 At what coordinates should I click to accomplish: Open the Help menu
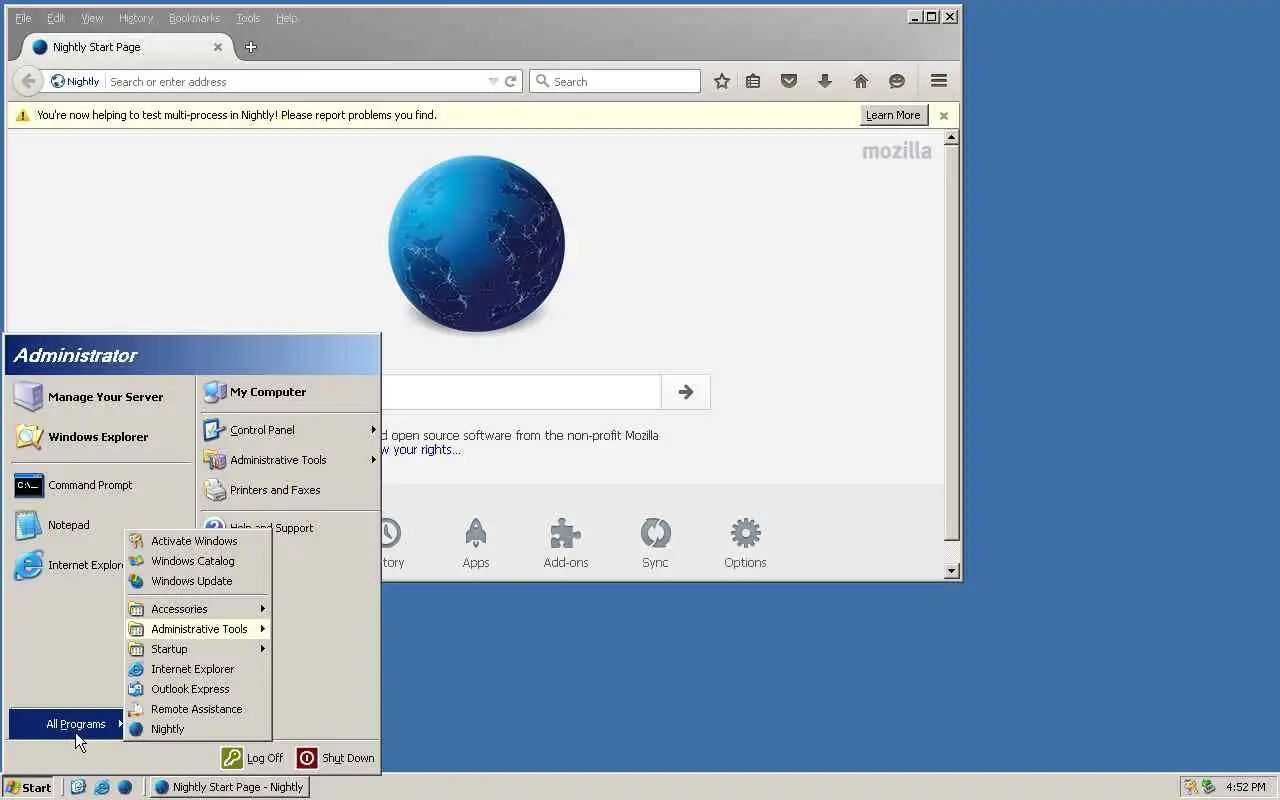[287, 18]
